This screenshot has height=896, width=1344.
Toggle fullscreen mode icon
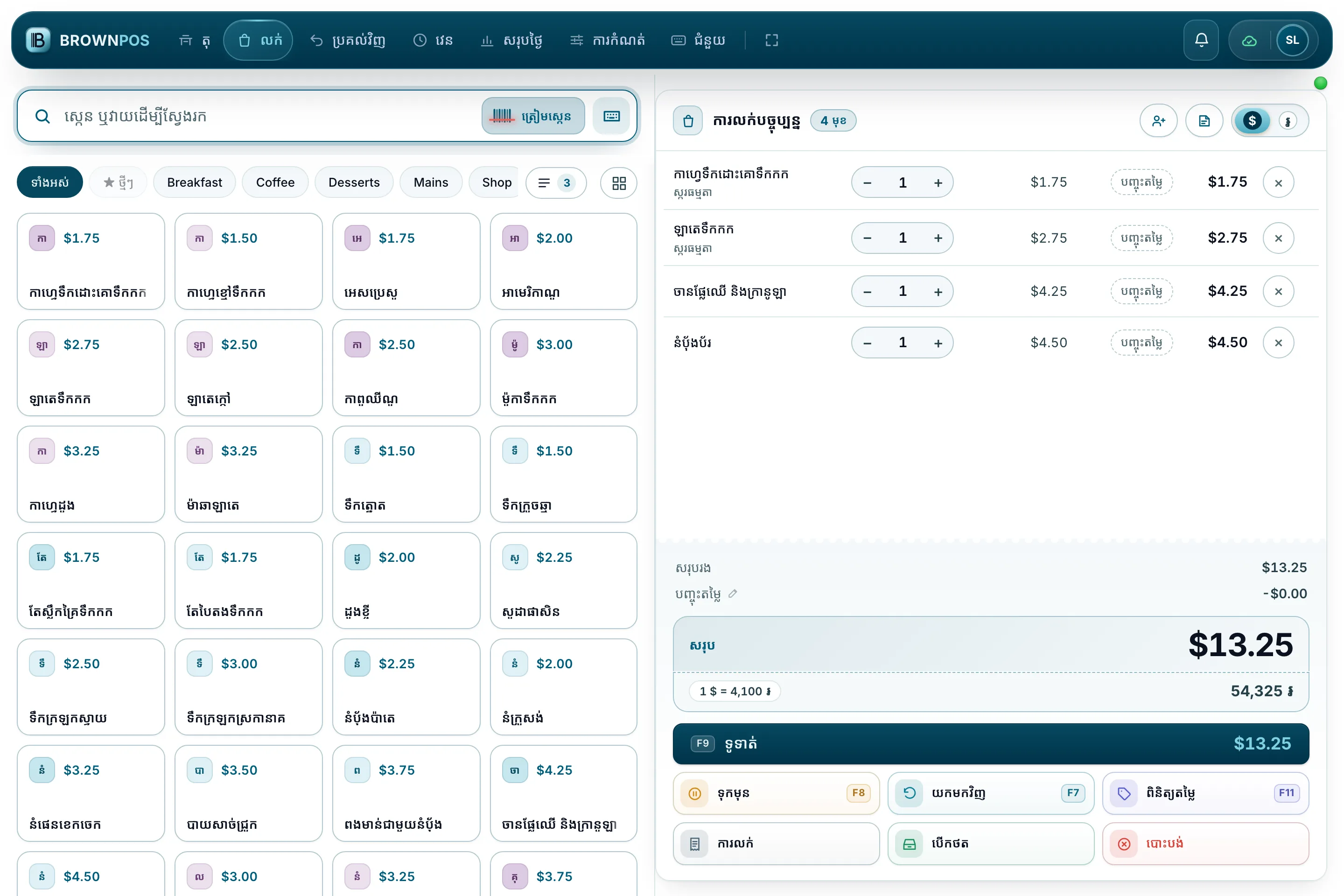(x=771, y=40)
